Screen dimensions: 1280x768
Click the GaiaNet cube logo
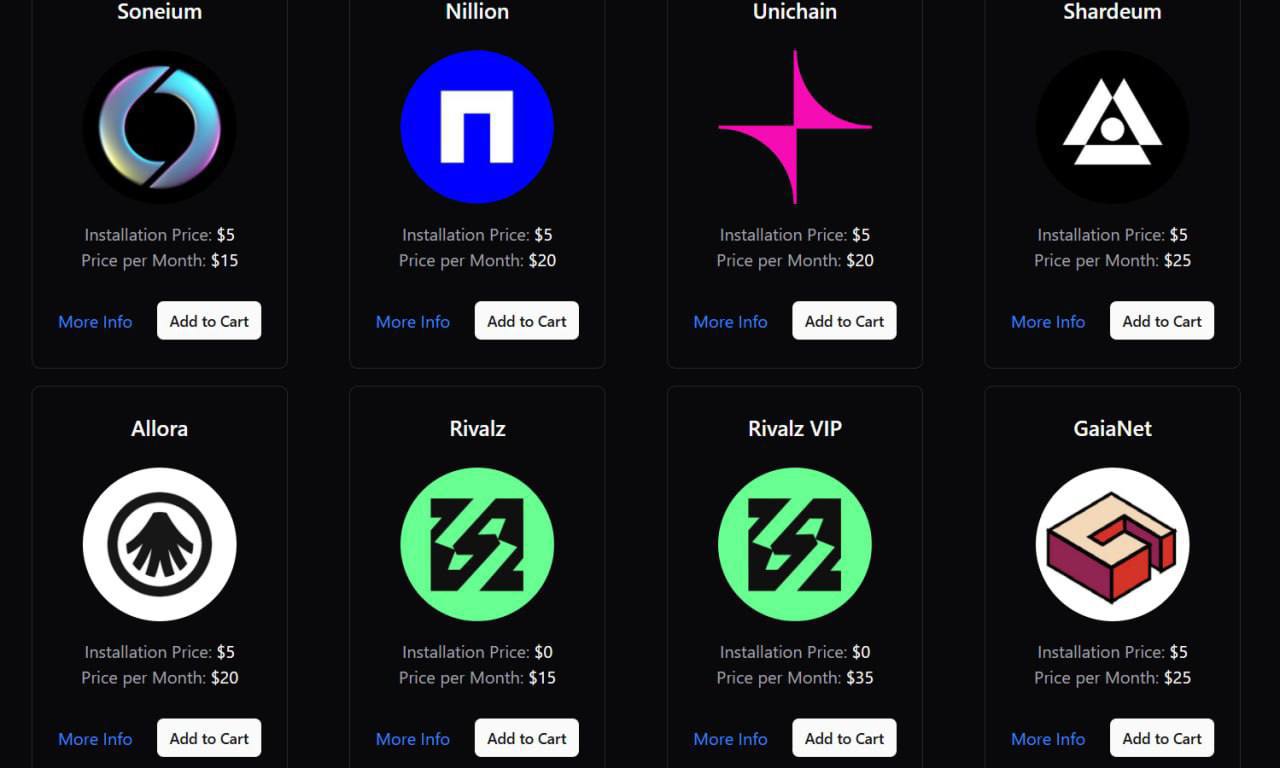tap(1112, 544)
